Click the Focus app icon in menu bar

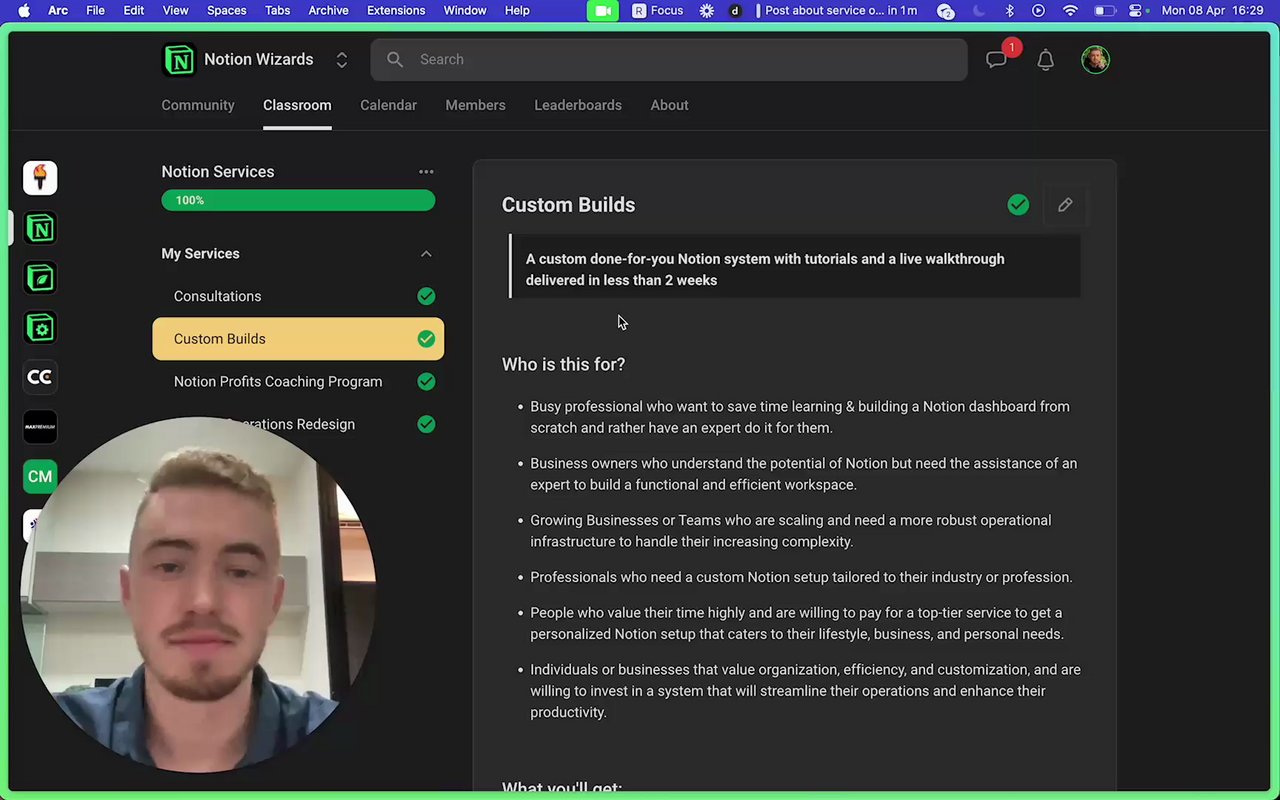tap(658, 11)
